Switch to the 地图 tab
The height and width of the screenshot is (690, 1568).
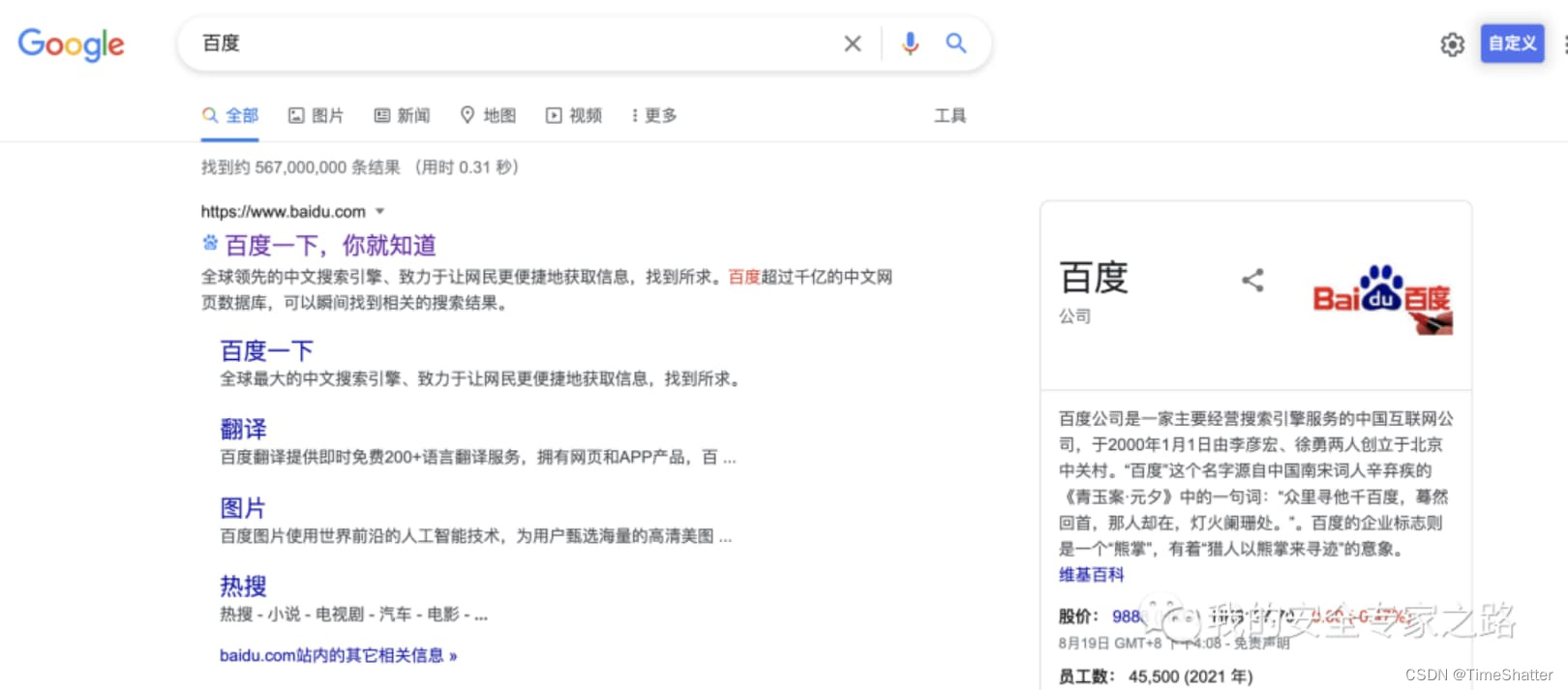[x=489, y=115]
